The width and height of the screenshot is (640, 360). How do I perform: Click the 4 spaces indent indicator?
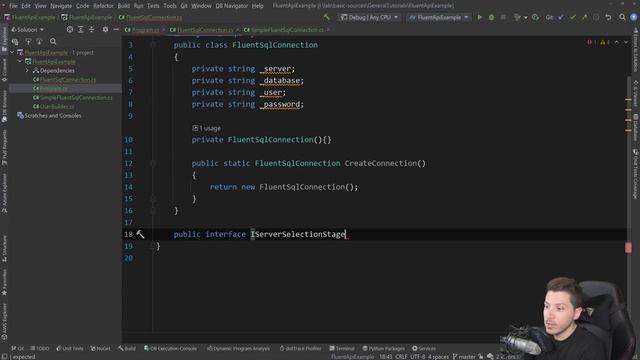pos(438,357)
